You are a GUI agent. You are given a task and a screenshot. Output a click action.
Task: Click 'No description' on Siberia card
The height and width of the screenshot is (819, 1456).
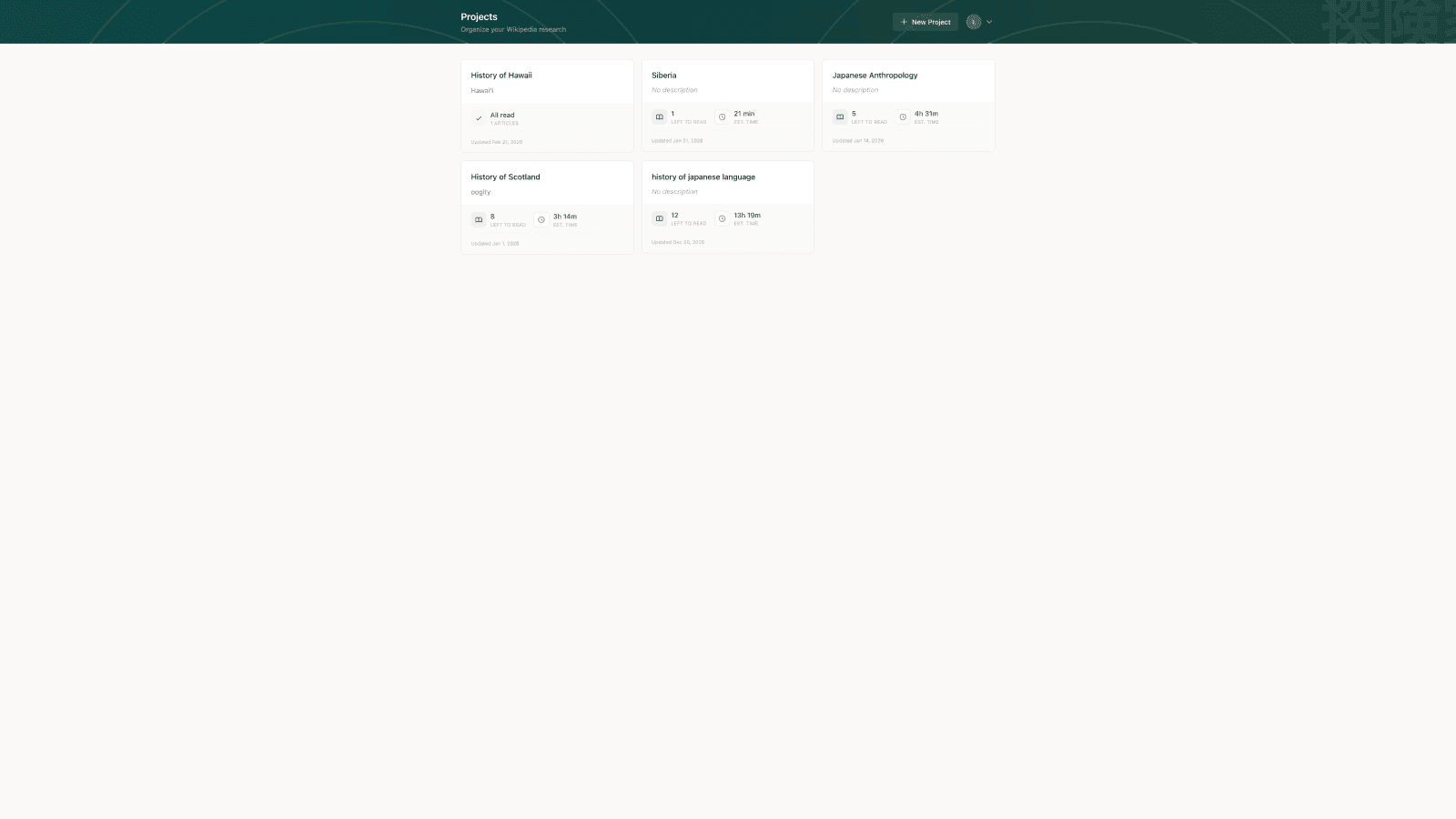coord(674,90)
